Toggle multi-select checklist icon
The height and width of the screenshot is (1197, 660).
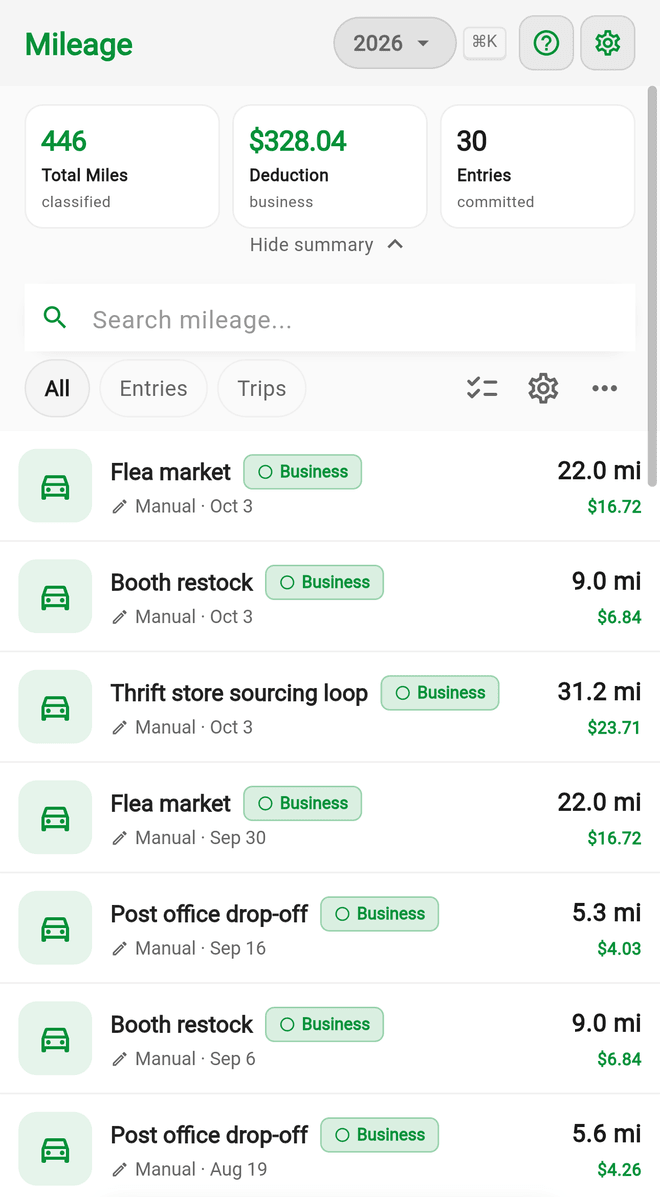[481, 389]
